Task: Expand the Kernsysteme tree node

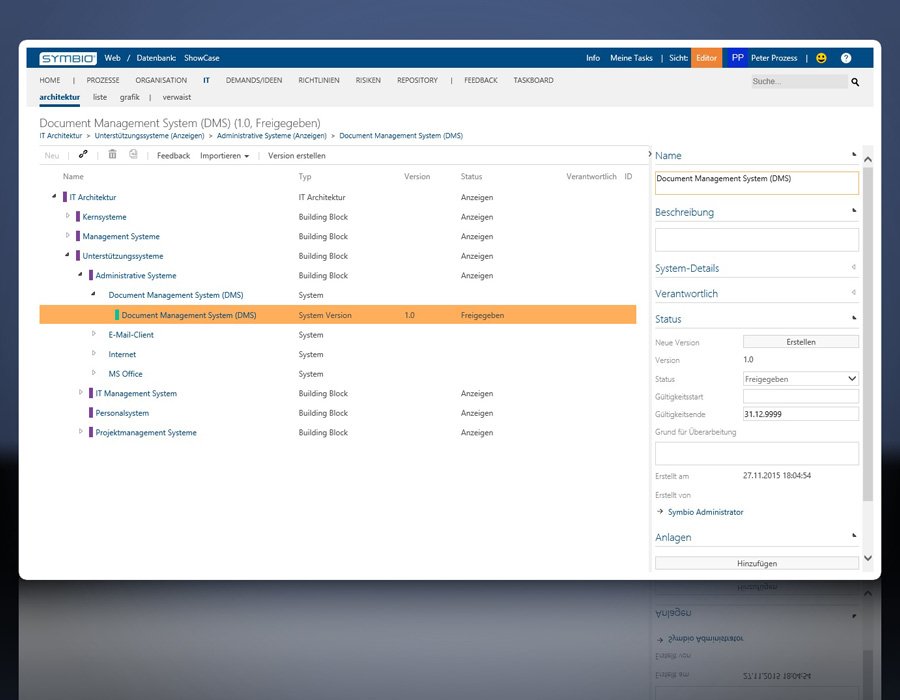Action: 68,216
